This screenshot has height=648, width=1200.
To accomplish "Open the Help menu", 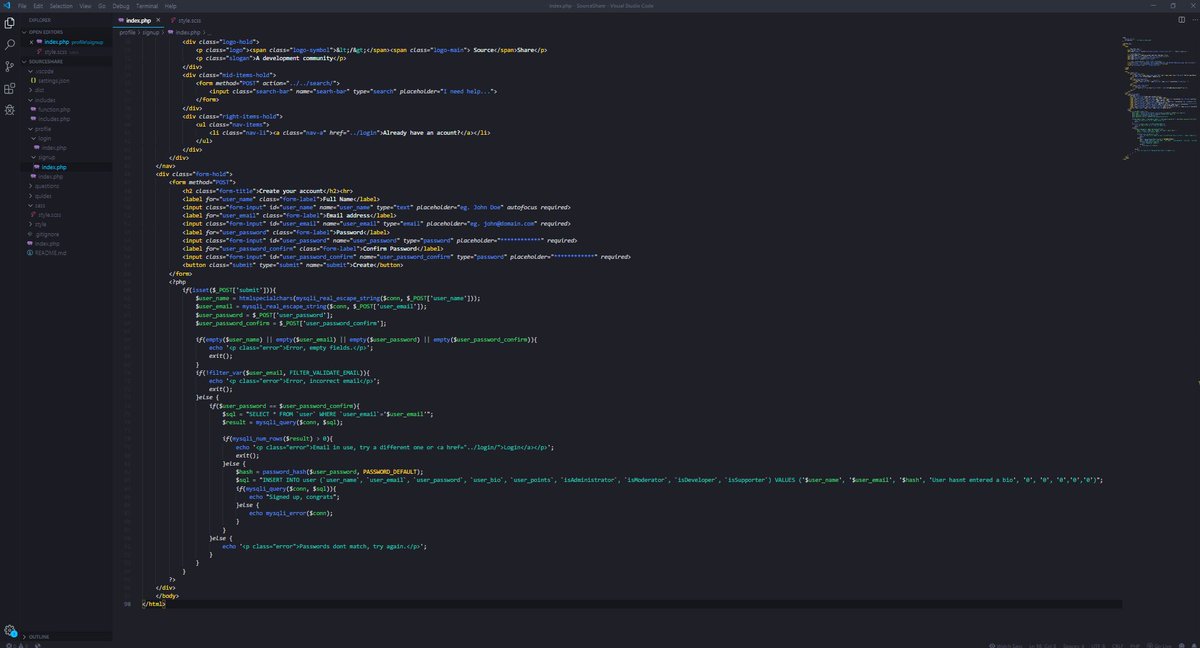I will [170, 6].
